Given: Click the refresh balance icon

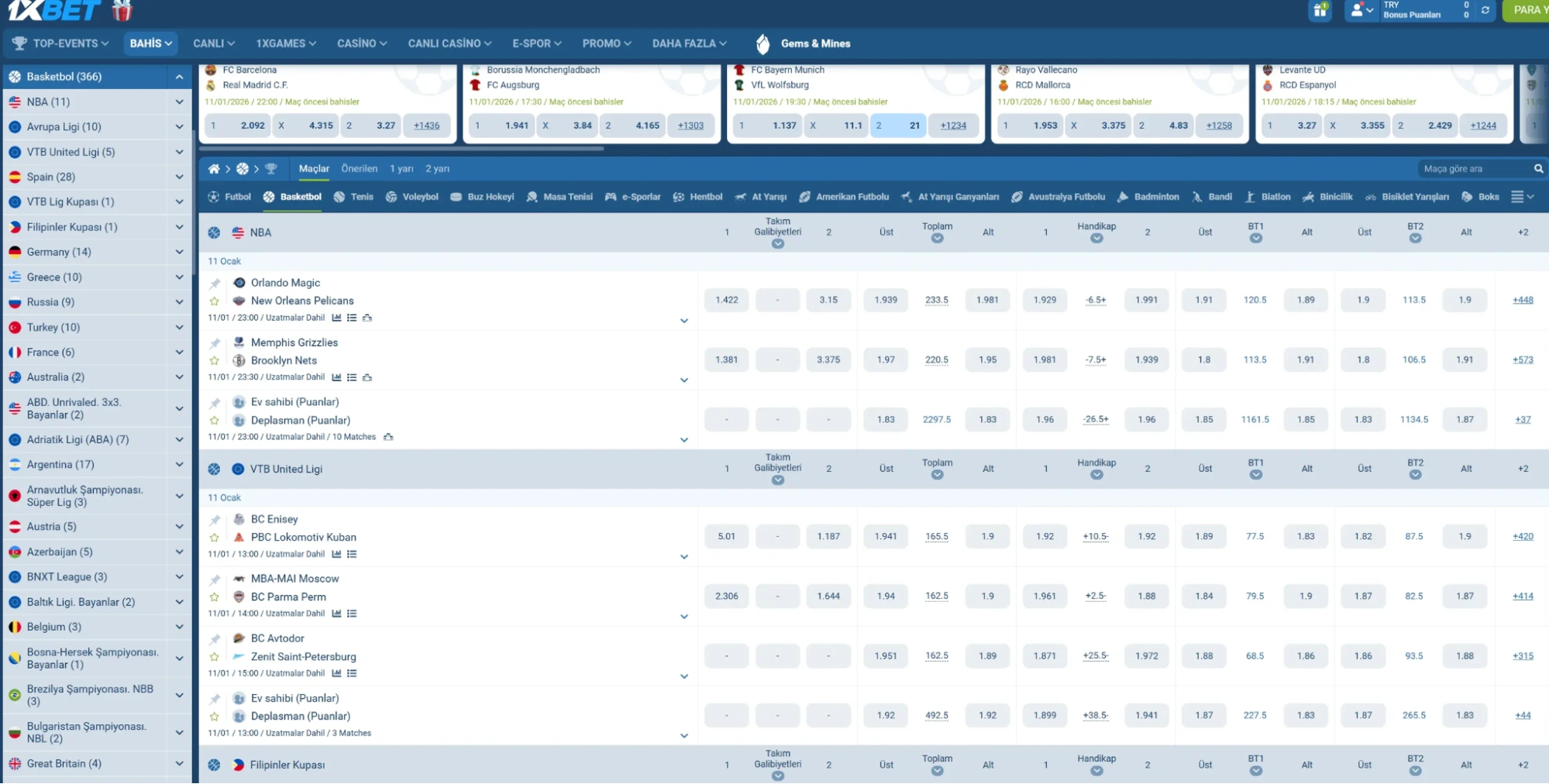Looking at the screenshot, I should [1485, 11].
